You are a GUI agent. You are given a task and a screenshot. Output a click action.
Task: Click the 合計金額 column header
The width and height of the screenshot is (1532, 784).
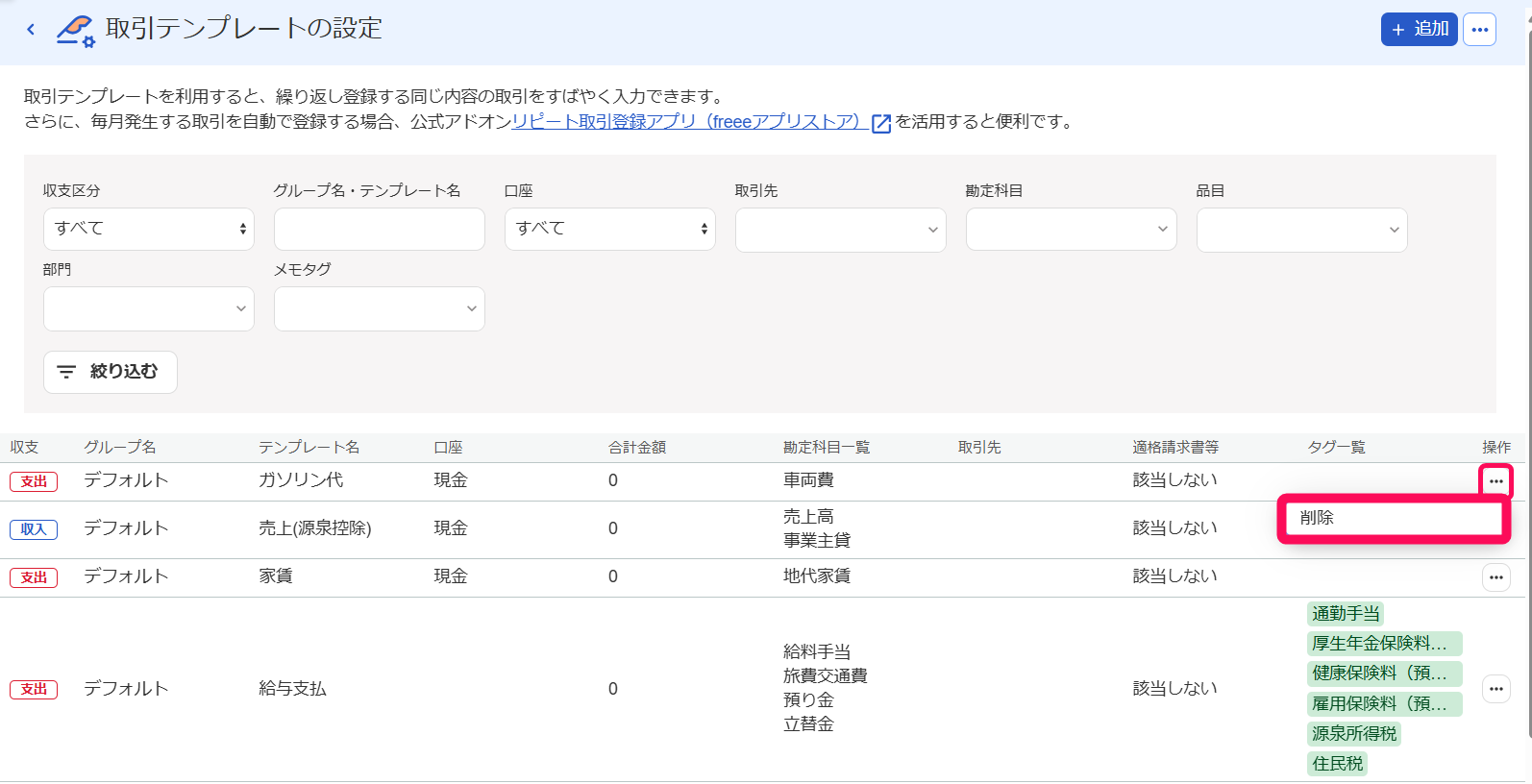click(637, 448)
